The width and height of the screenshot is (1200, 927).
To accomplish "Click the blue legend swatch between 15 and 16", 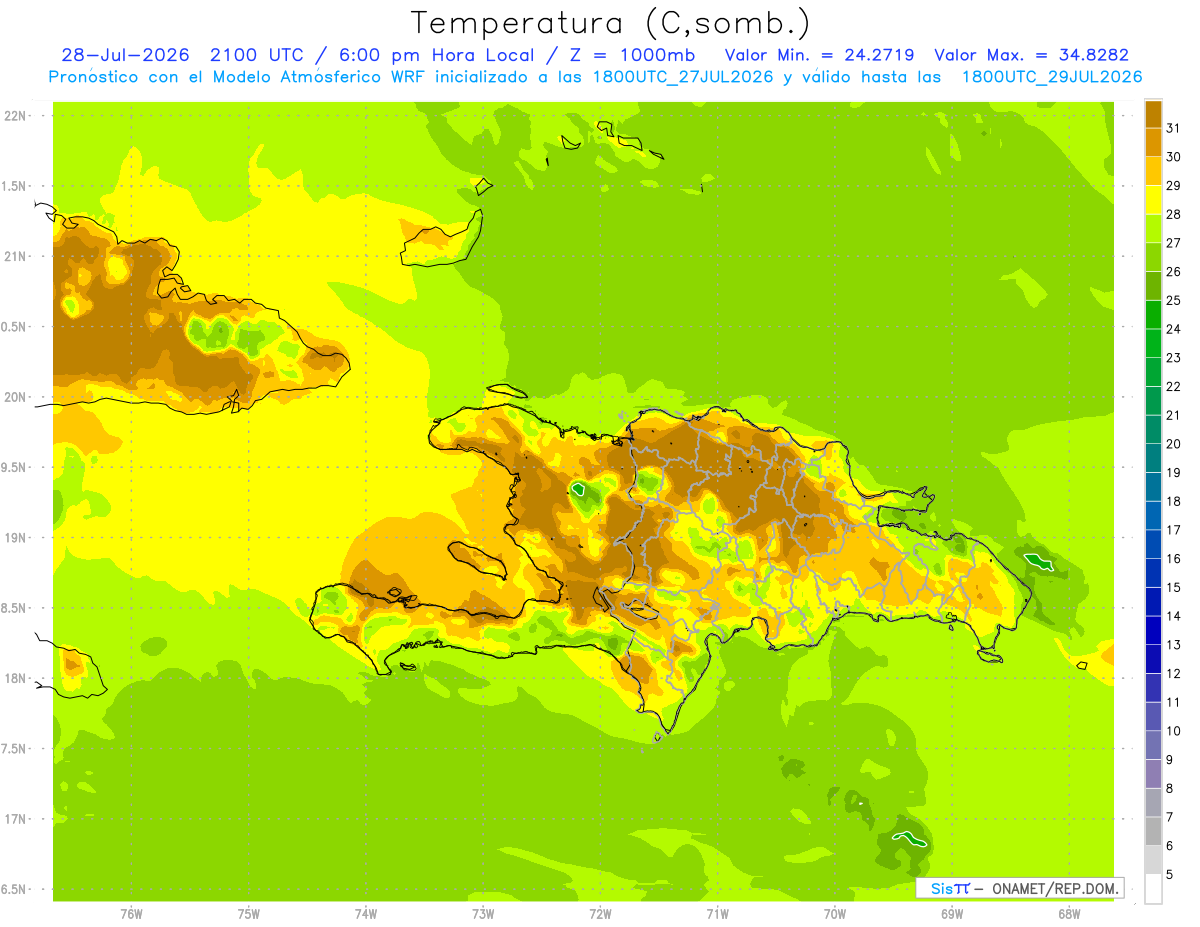I will pos(1153,573).
